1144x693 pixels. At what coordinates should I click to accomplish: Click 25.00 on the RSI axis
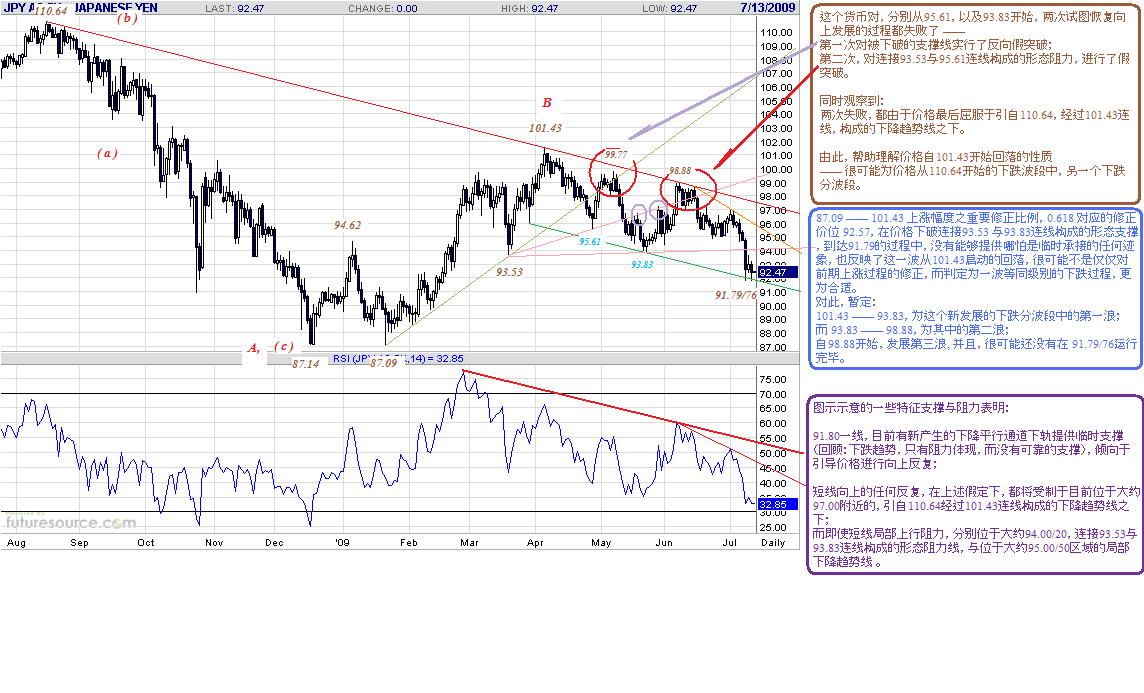(x=773, y=527)
